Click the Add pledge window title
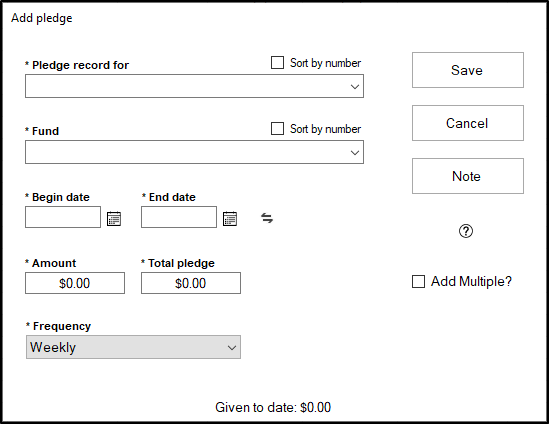Image resolution: width=549 pixels, height=424 pixels. point(42,18)
